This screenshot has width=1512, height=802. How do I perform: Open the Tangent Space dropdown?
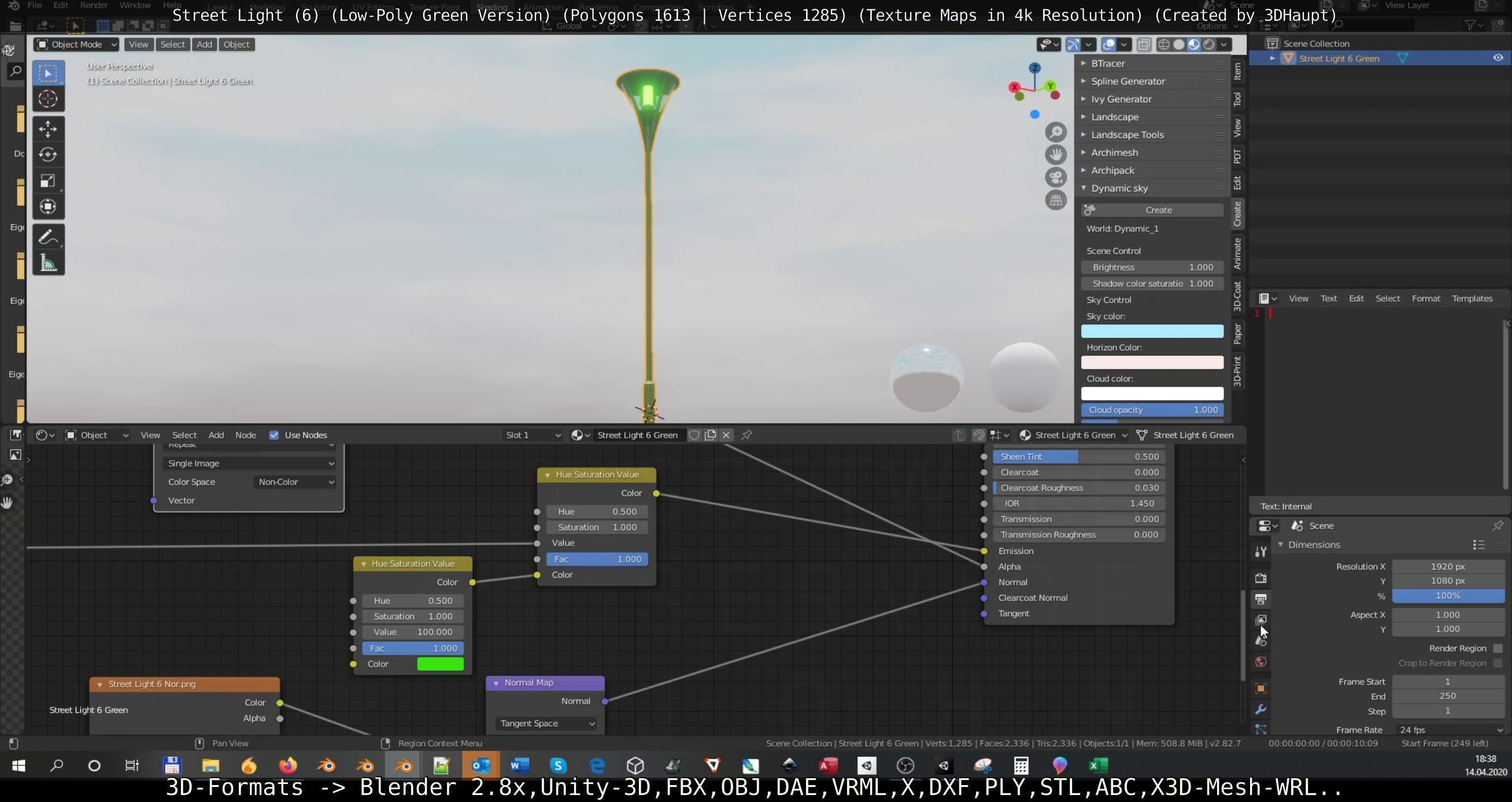pos(546,723)
